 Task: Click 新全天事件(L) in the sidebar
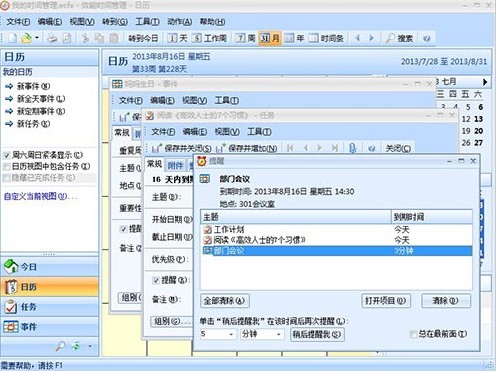(41, 99)
